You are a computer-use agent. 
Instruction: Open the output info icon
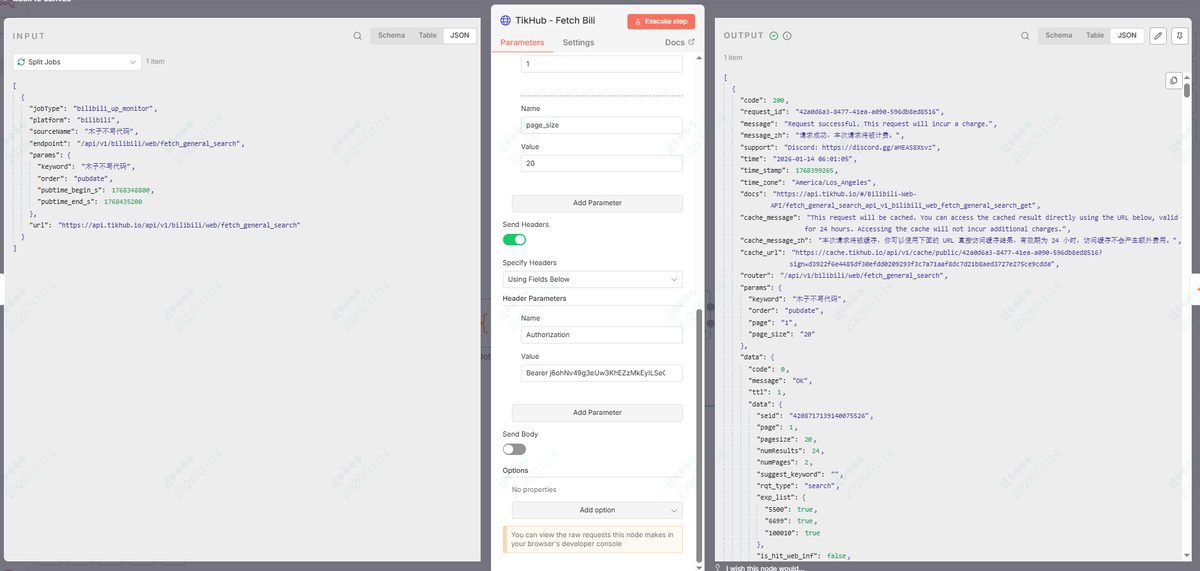(787, 36)
